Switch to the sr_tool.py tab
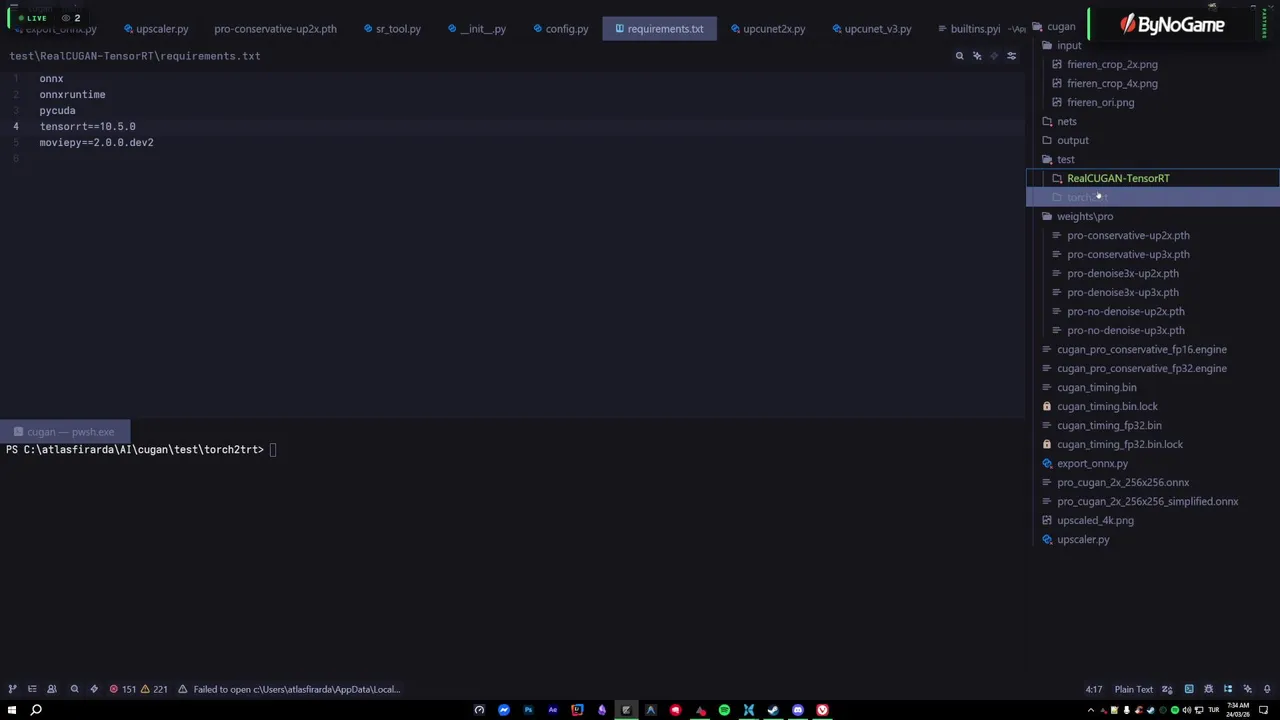This screenshot has width=1280, height=720. (x=391, y=29)
